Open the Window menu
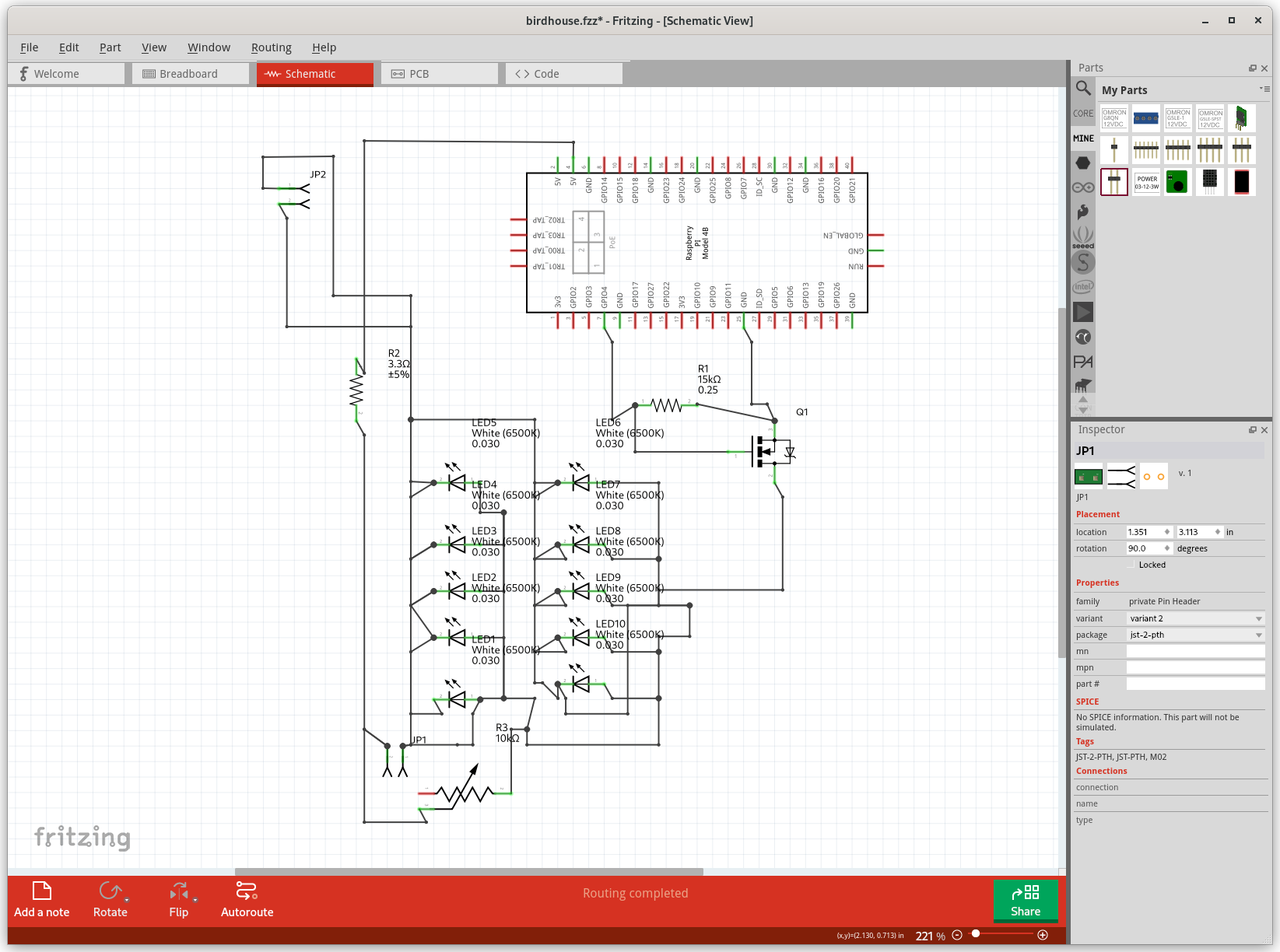The image size is (1280, 952). [209, 47]
